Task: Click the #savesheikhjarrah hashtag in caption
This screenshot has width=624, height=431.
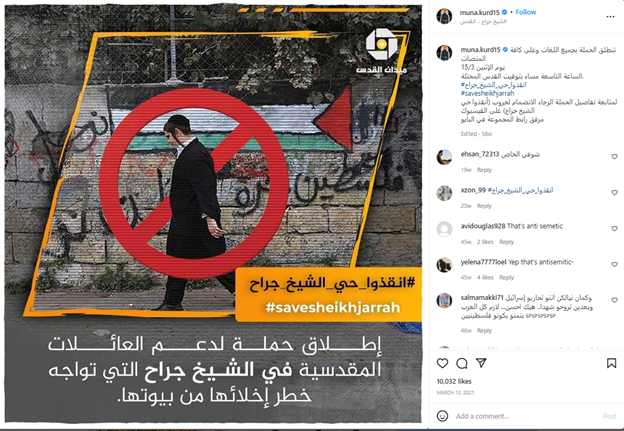Action: [487, 93]
